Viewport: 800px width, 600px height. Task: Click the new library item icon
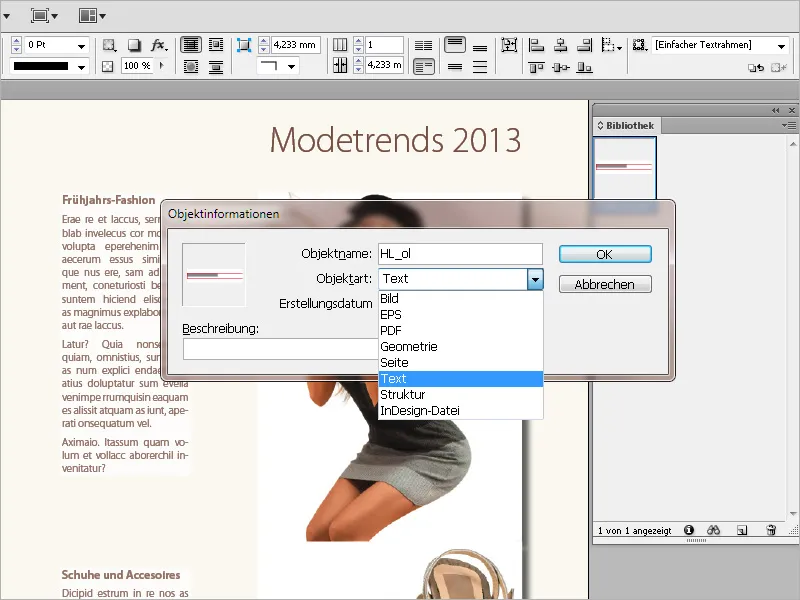(742, 531)
